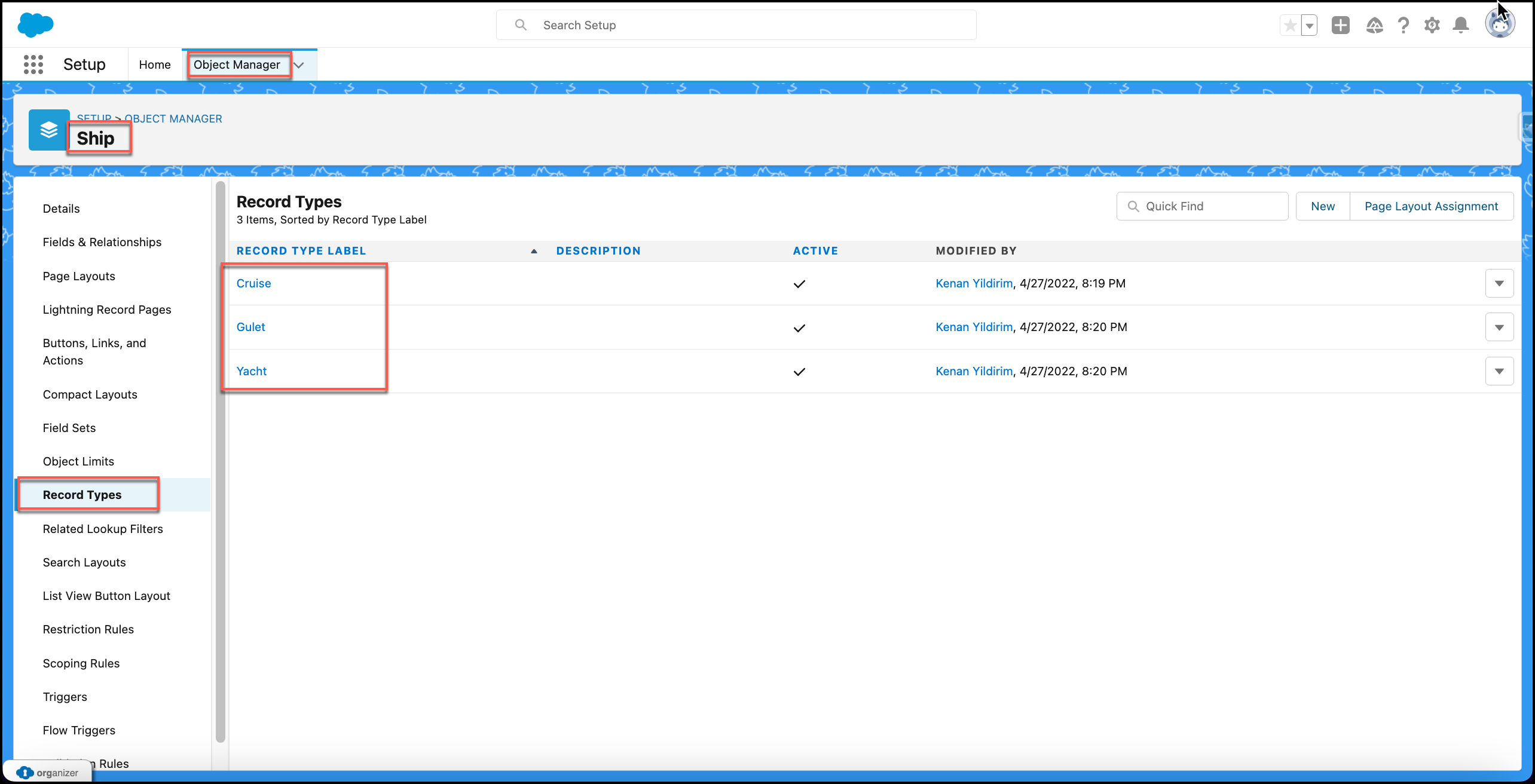This screenshot has height=784, width=1535.
Task: Open Field Sets section
Action: (69, 428)
